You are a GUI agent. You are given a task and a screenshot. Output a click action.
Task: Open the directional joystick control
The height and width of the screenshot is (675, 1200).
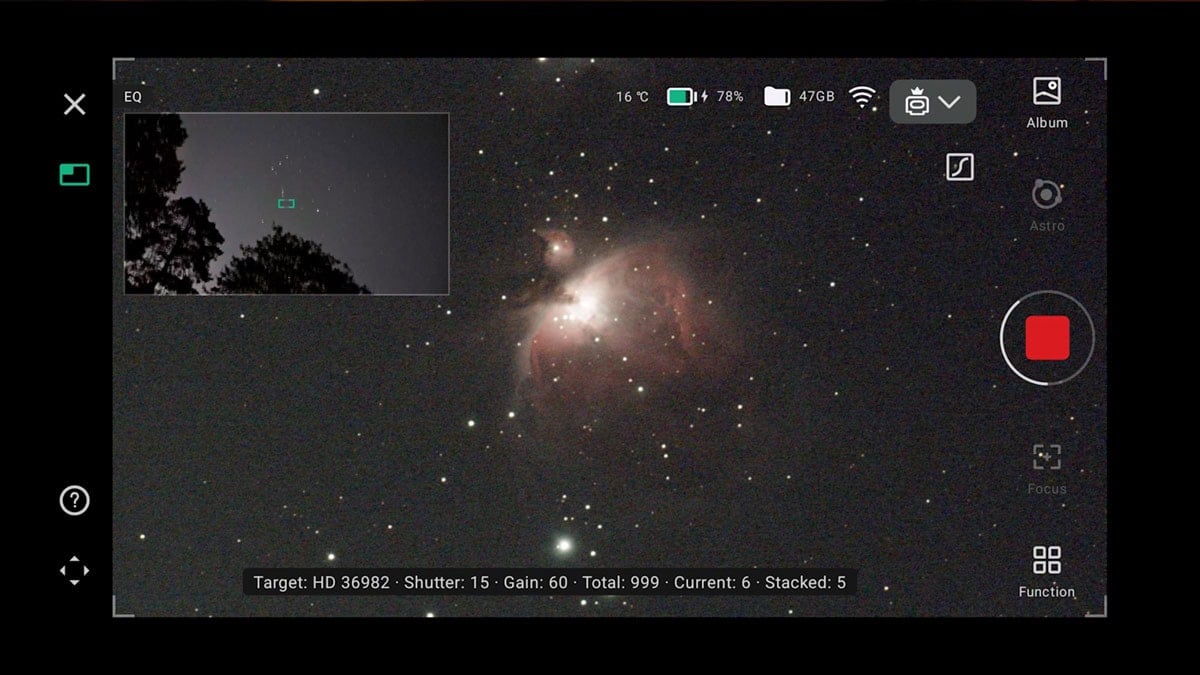(x=75, y=571)
